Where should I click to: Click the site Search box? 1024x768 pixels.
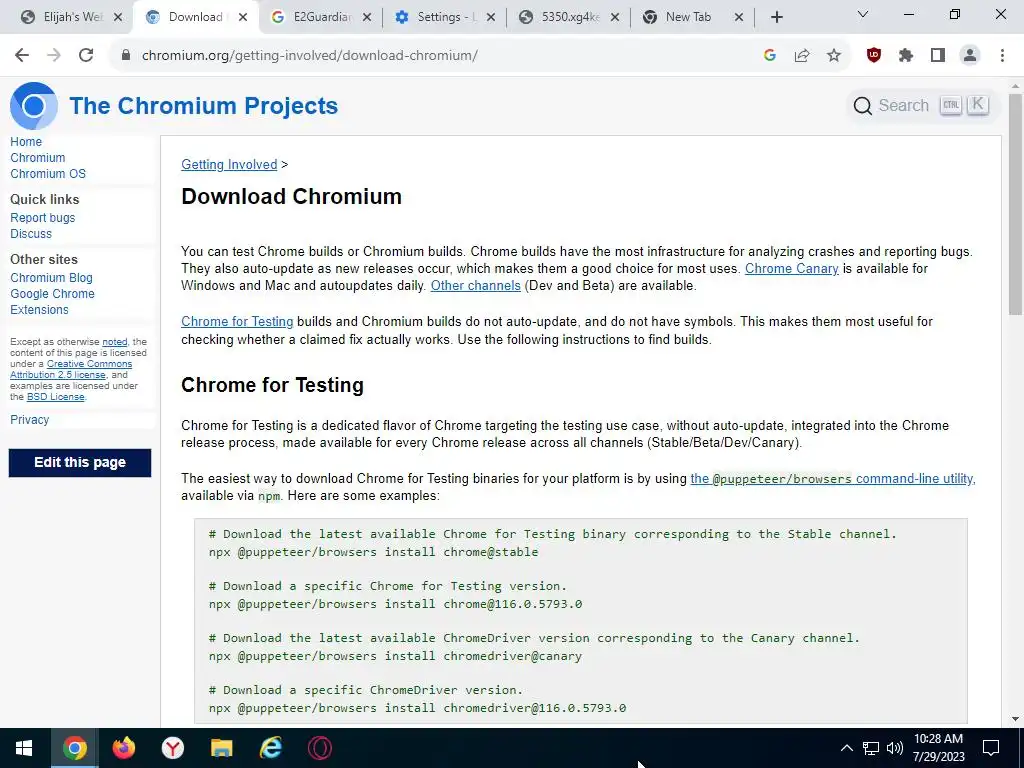[x=921, y=105]
